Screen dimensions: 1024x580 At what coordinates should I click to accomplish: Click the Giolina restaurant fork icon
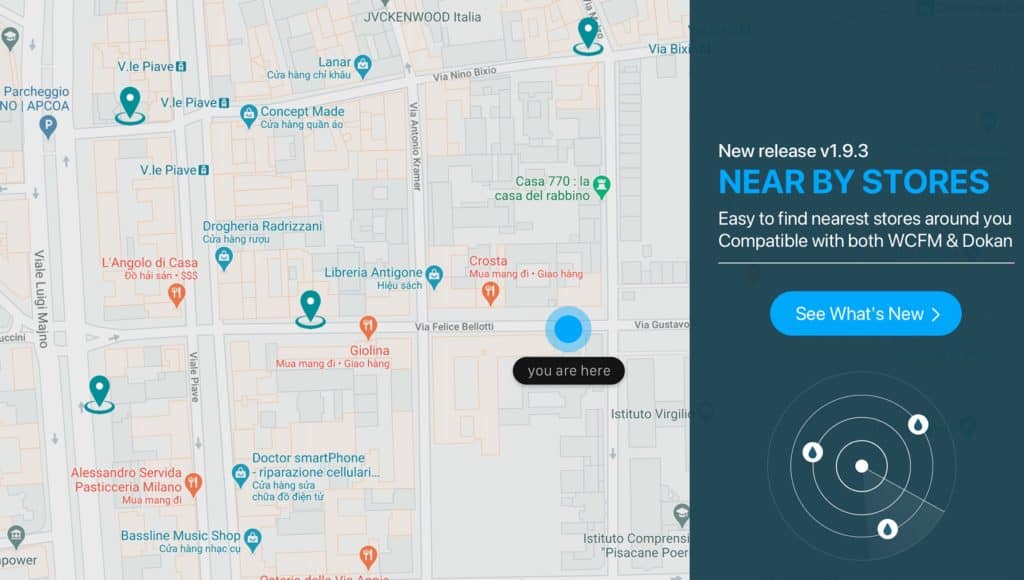point(368,325)
